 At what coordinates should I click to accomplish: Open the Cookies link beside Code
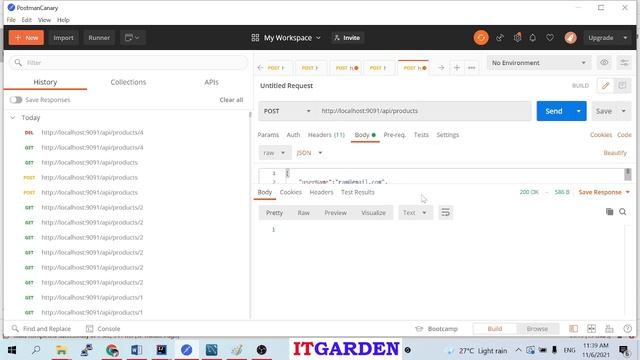(600, 135)
